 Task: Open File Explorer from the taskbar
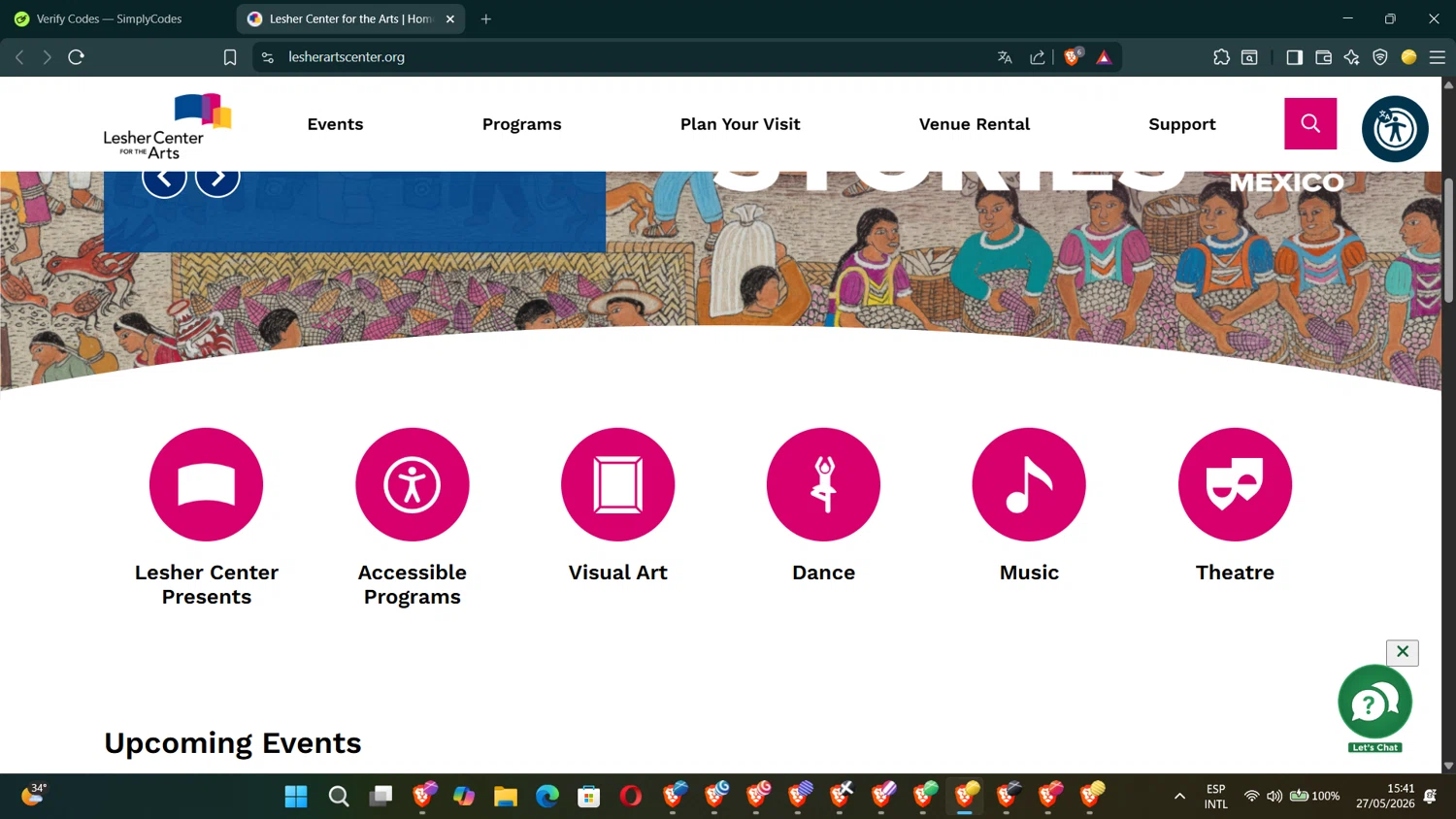click(x=506, y=797)
